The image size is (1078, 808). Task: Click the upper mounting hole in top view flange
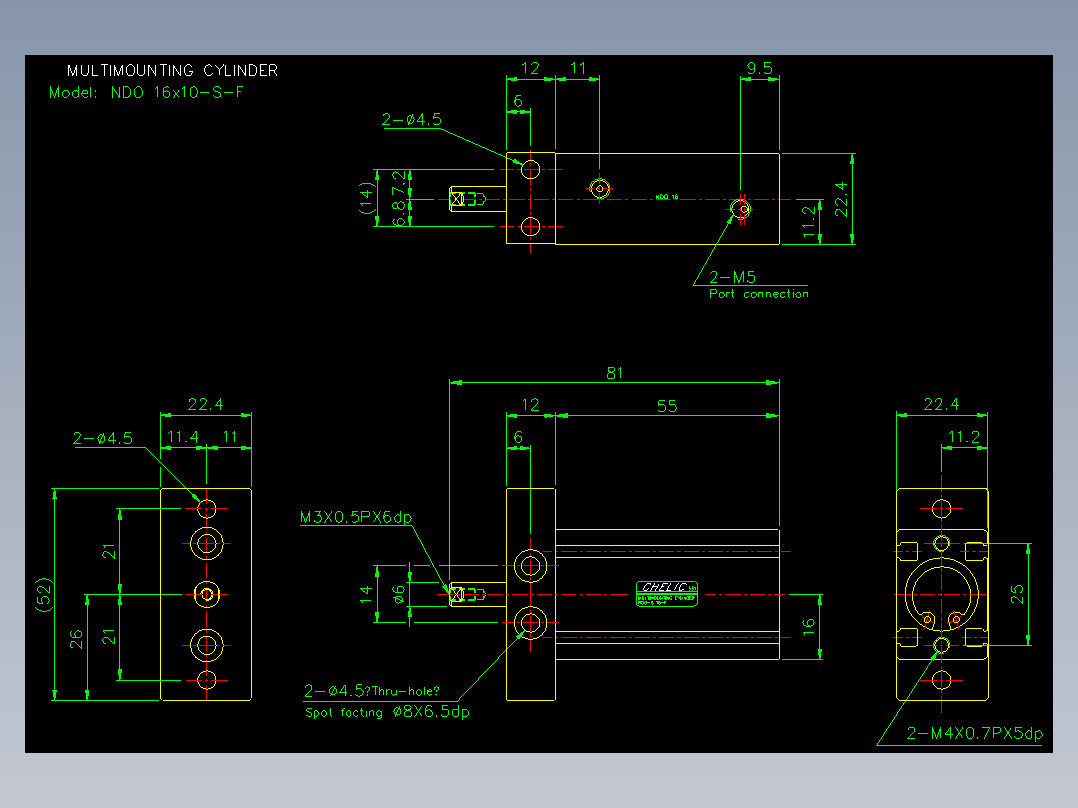click(530, 169)
